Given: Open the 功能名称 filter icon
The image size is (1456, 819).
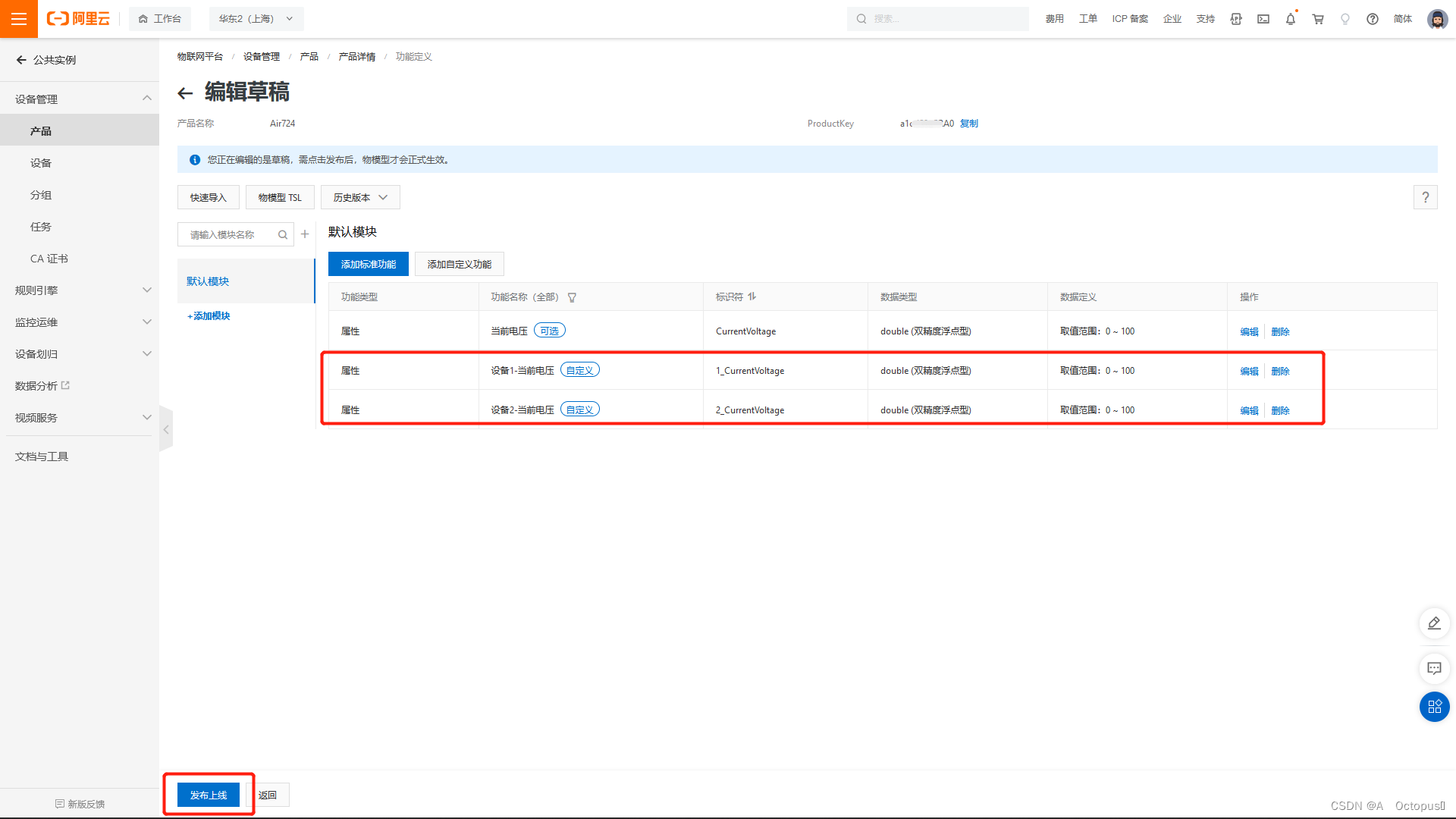Looking at the screenshot, I should point(573,297).
